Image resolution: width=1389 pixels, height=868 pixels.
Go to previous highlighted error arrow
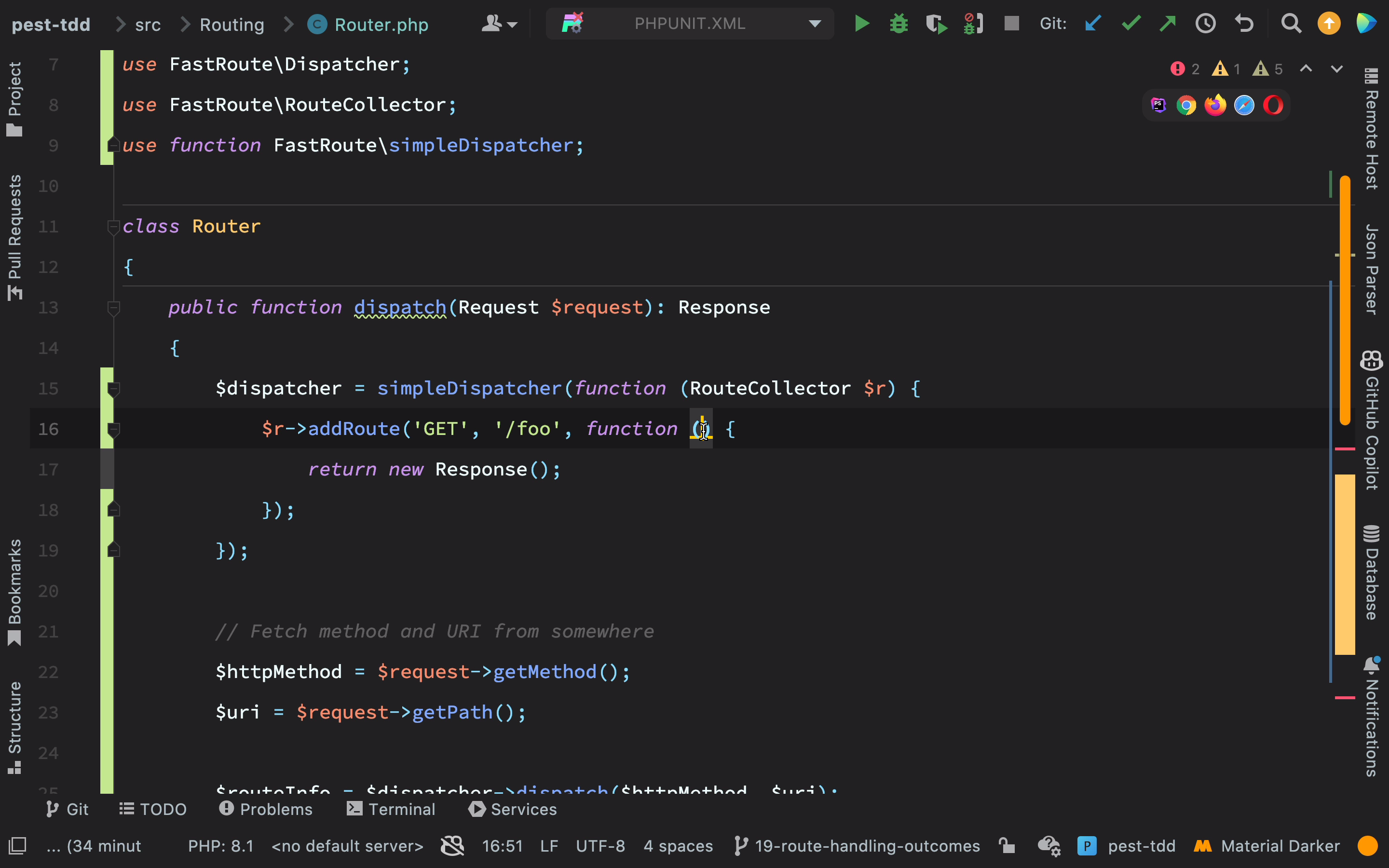tap(1306, 69)
